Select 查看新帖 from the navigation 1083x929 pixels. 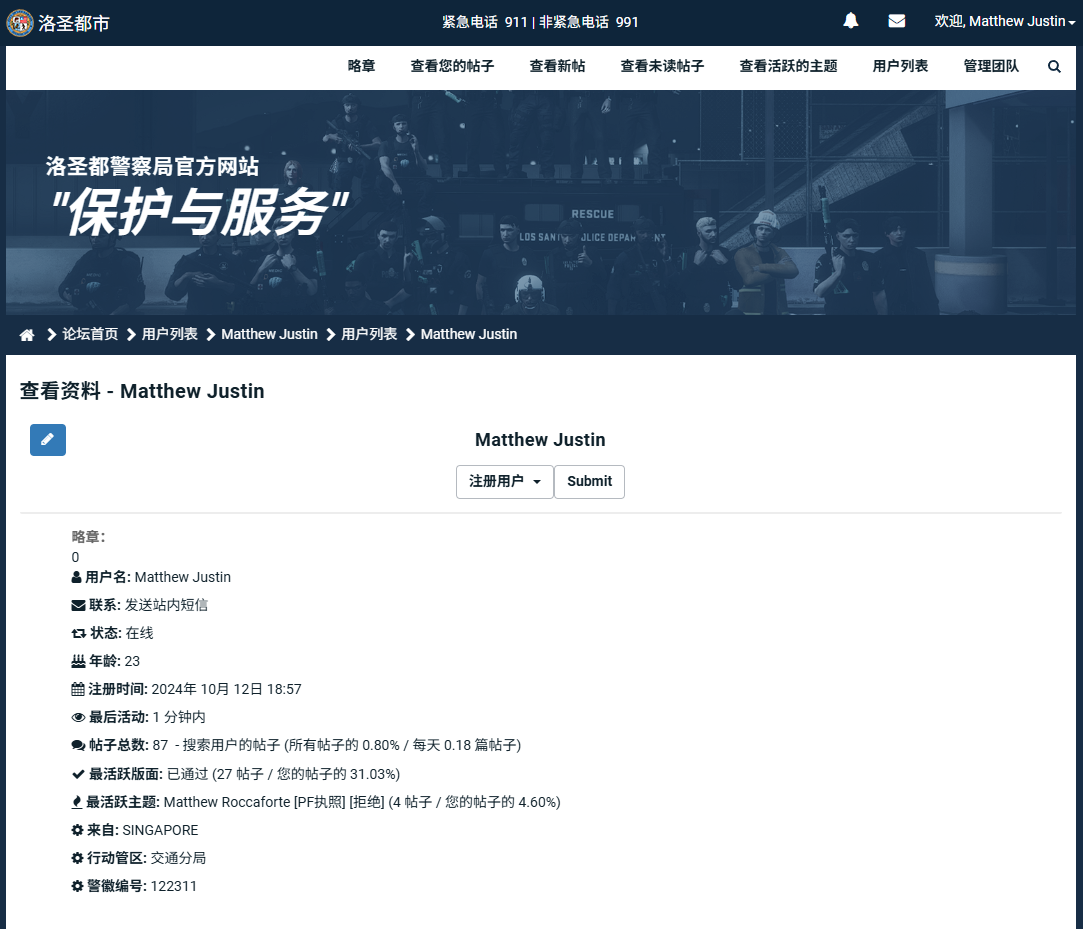pos(557,66)
